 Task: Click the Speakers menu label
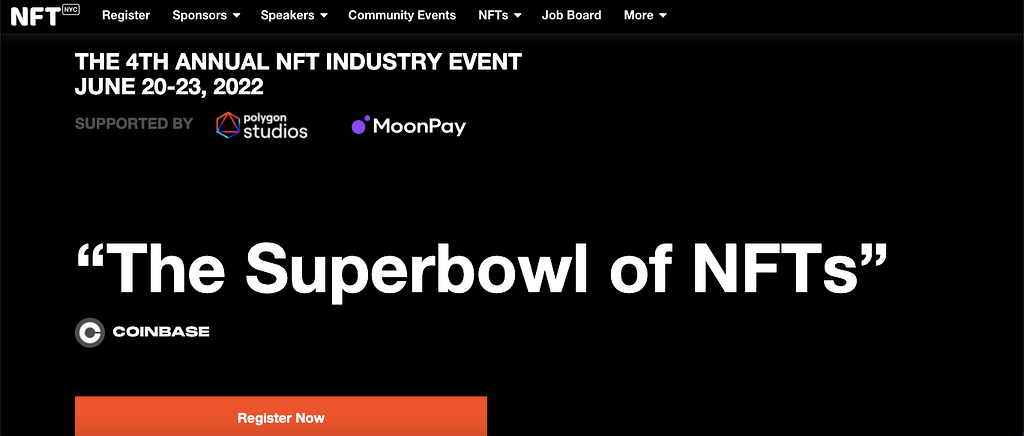pos(287,15)
